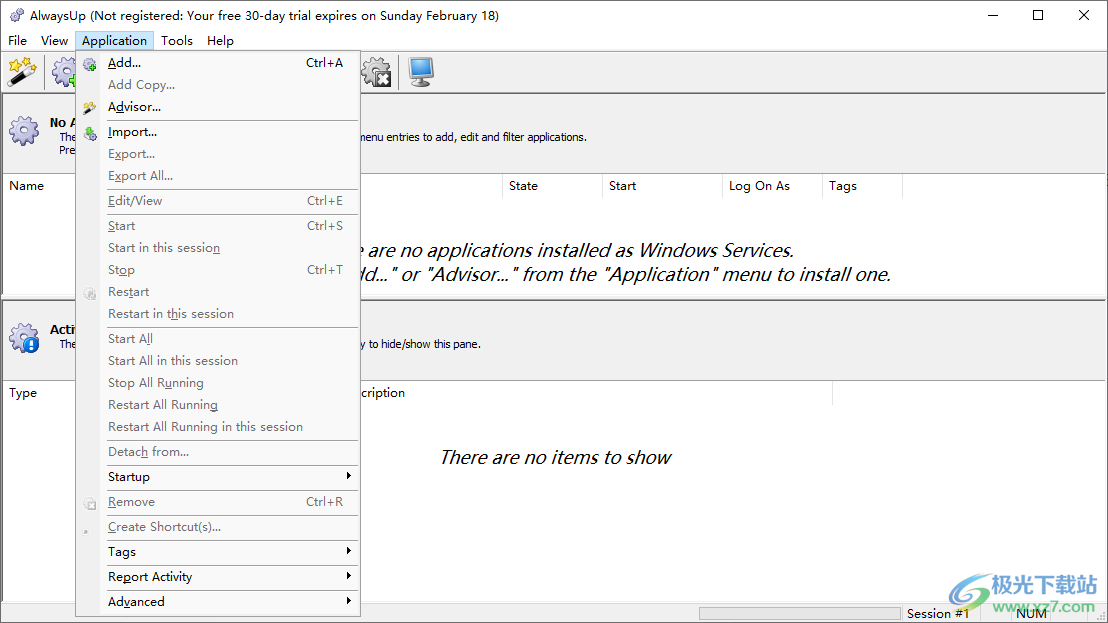Open the Tools menu
Screen dimensions: 1108x623
click(x=177, y=41)
